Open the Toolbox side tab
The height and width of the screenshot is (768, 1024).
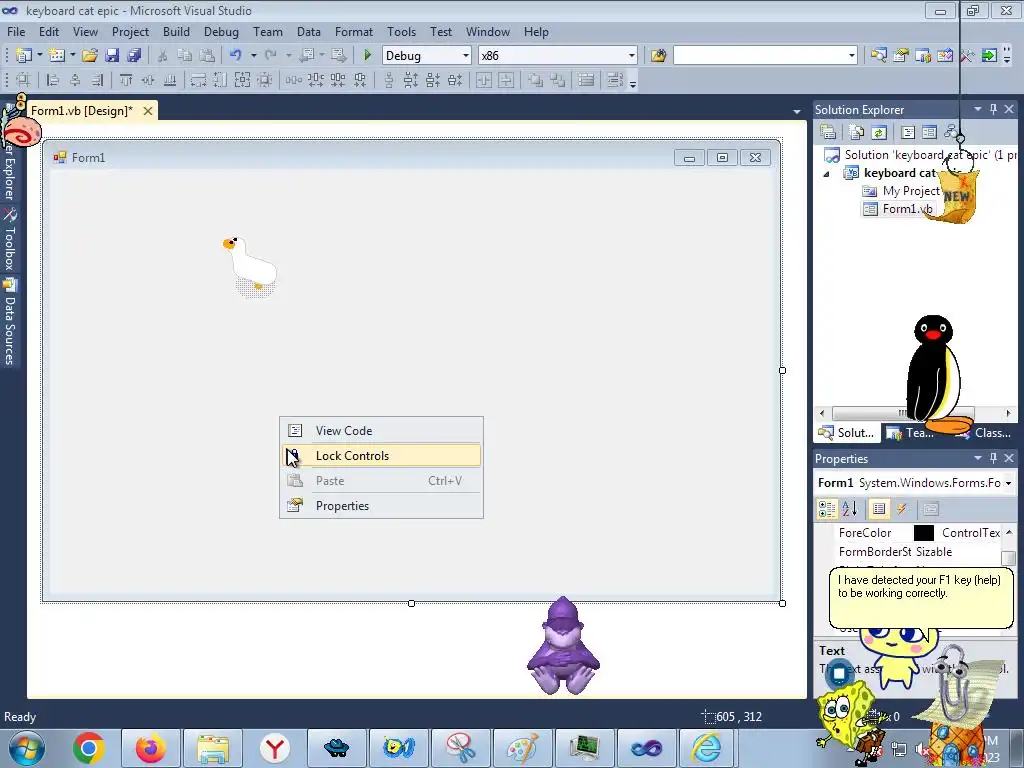coord(10,240)
